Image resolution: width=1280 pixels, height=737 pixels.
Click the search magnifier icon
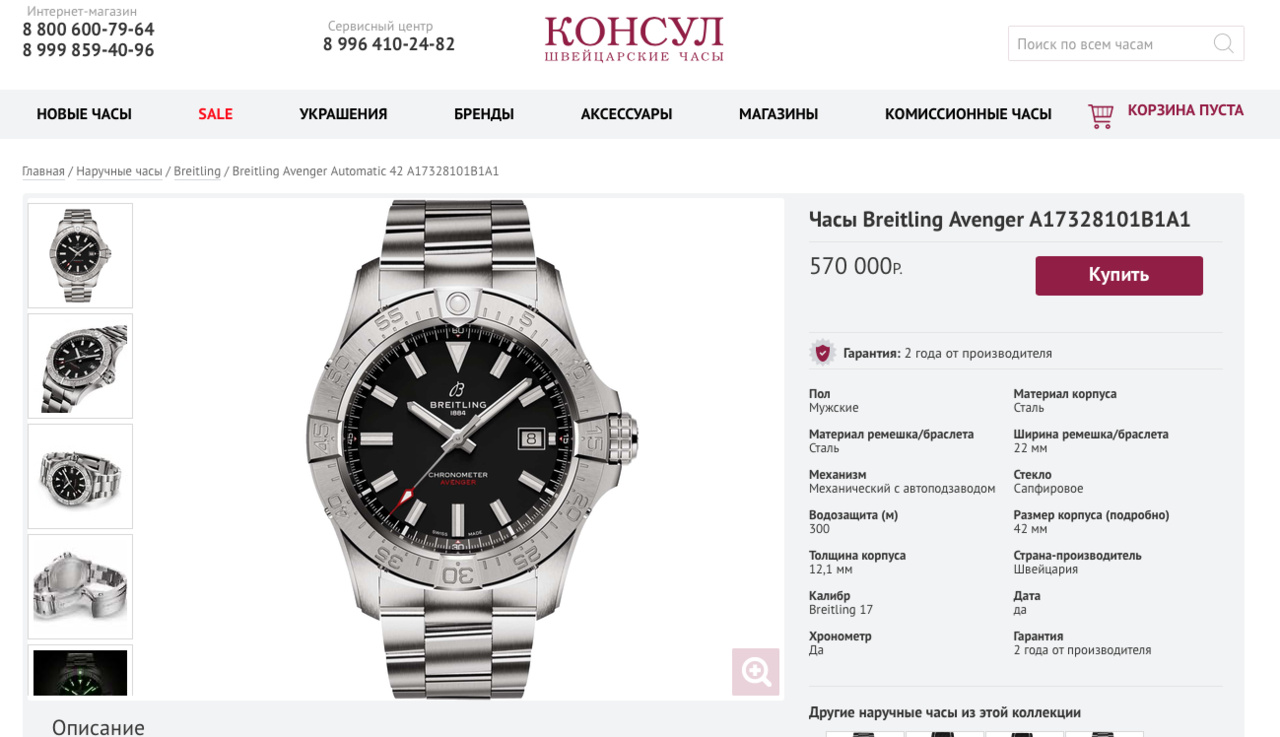[1223, 43]
